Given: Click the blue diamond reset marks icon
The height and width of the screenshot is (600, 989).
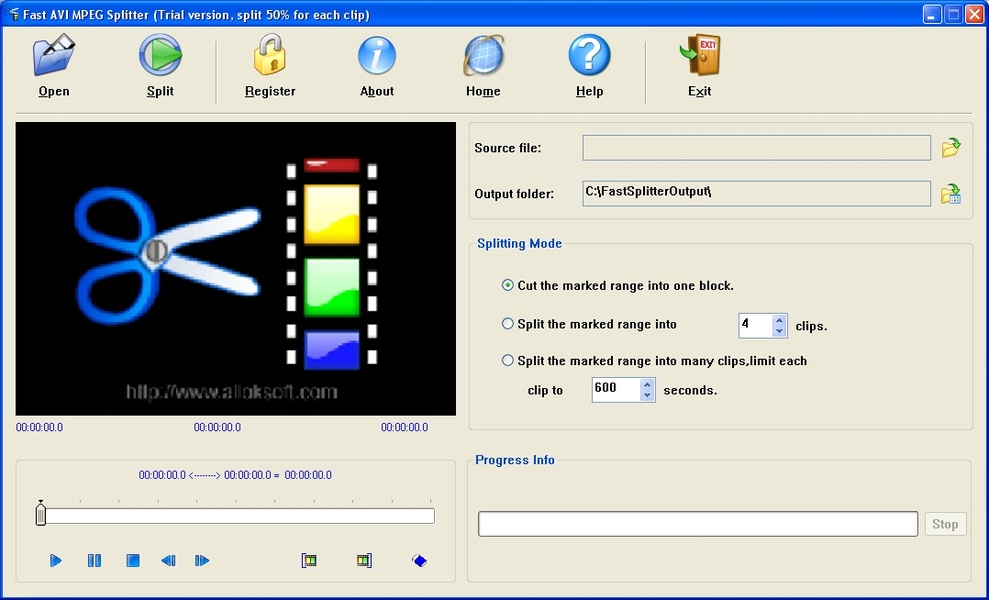Looking at the screenshot, I should pos(419,560).
